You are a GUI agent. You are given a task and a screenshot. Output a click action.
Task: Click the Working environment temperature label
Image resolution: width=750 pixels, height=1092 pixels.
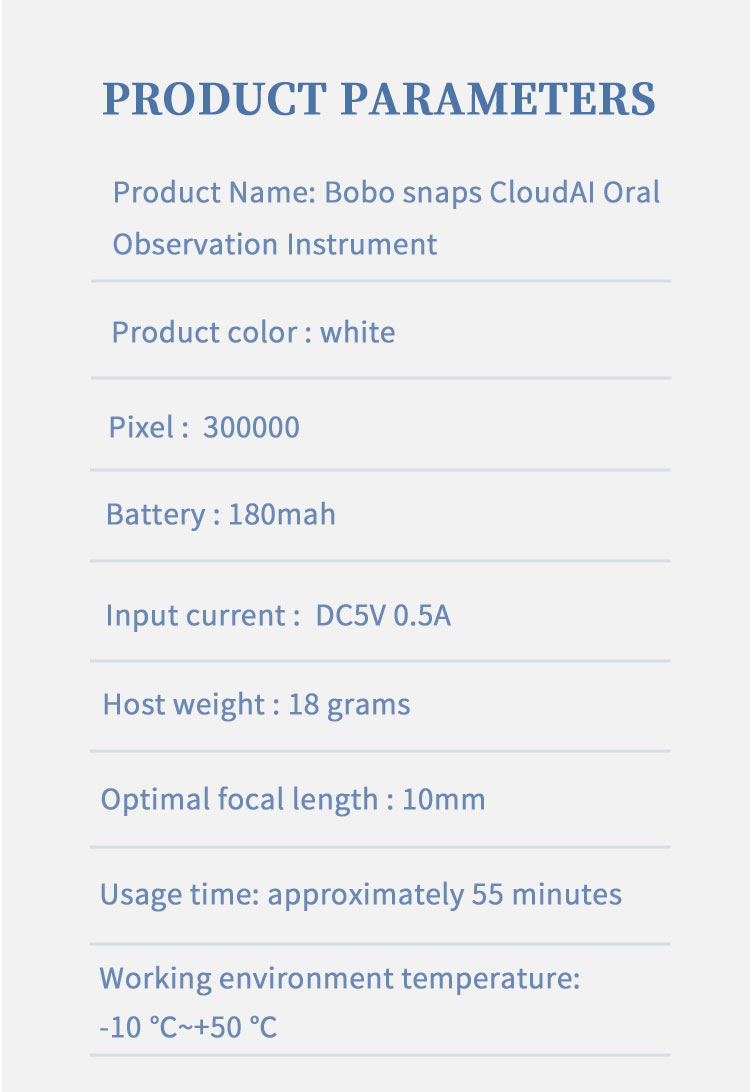point(340,978)
